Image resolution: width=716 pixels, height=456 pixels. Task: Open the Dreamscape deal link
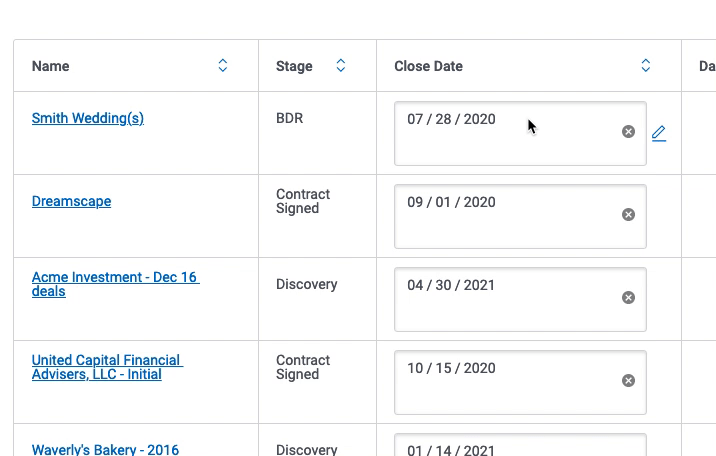(x=71, y=201)
